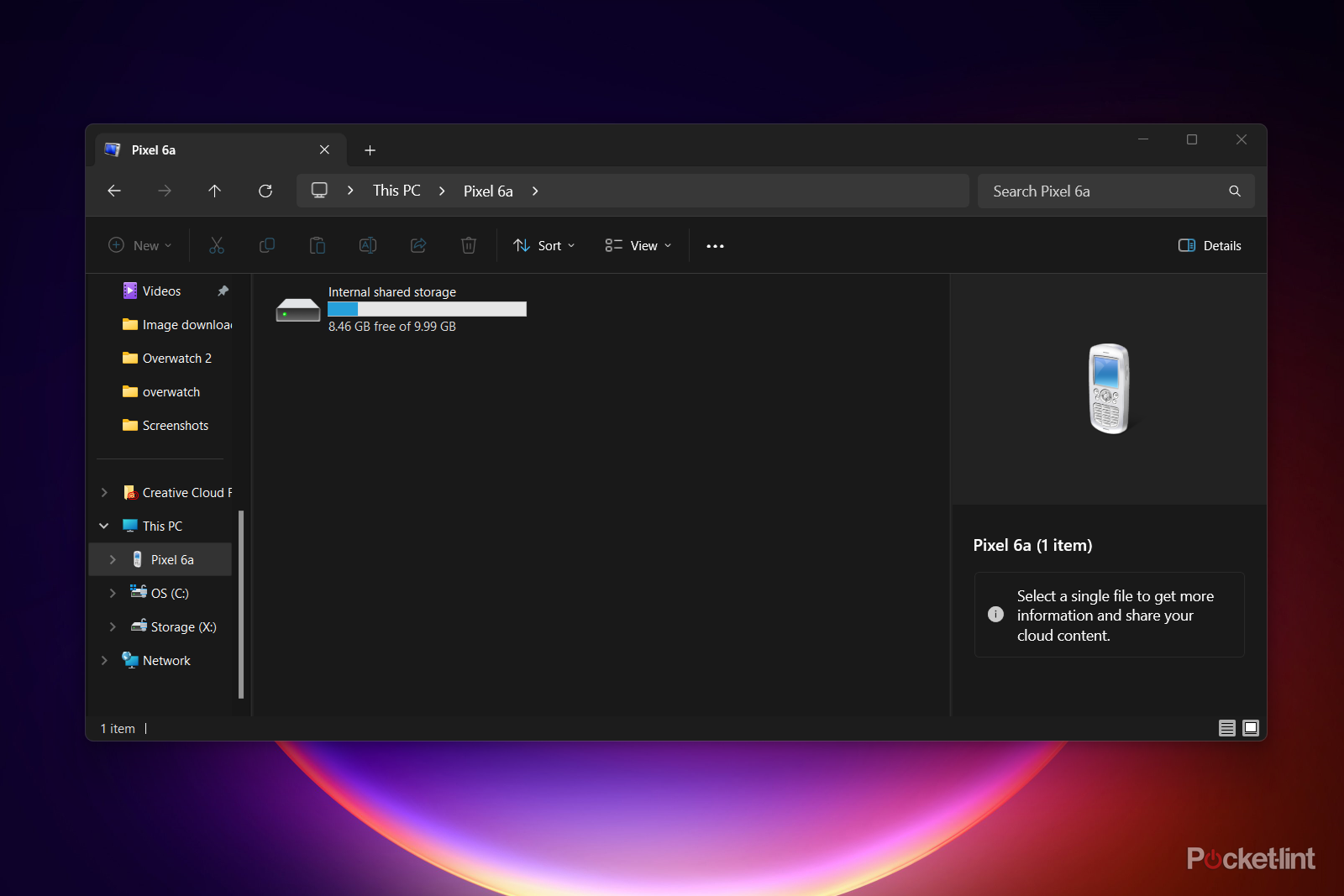Open the New dropdown menu

pos(140,245)
